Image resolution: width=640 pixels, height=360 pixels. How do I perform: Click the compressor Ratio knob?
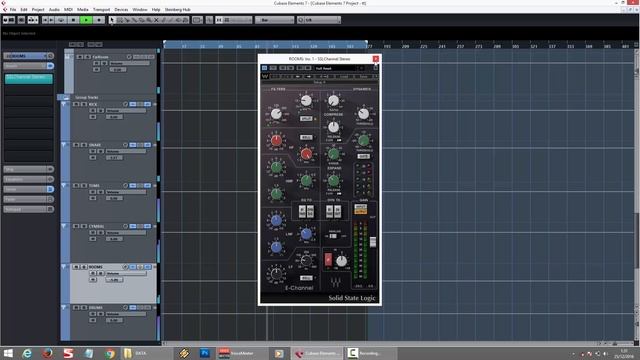pyautogui.click(x=333, y=100)
